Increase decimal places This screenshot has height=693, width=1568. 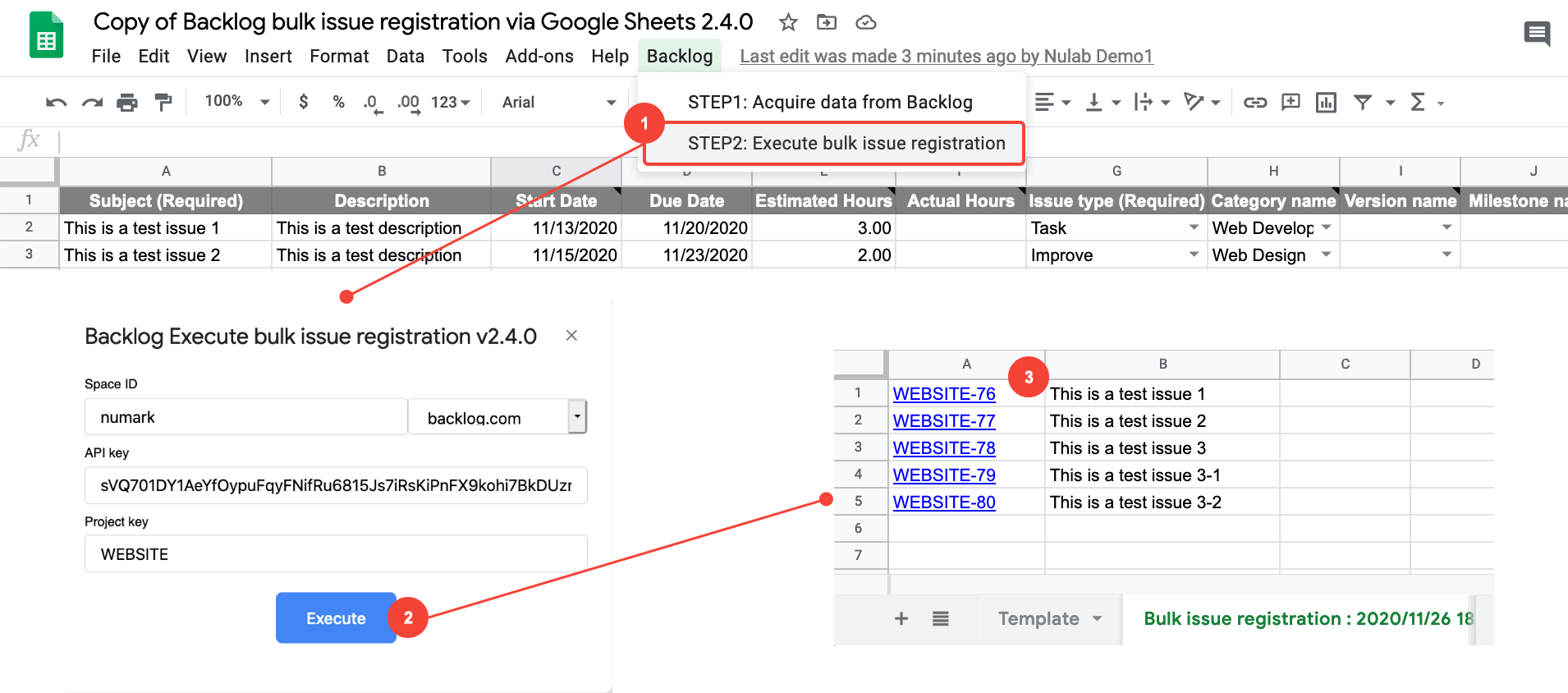point(409,103)
